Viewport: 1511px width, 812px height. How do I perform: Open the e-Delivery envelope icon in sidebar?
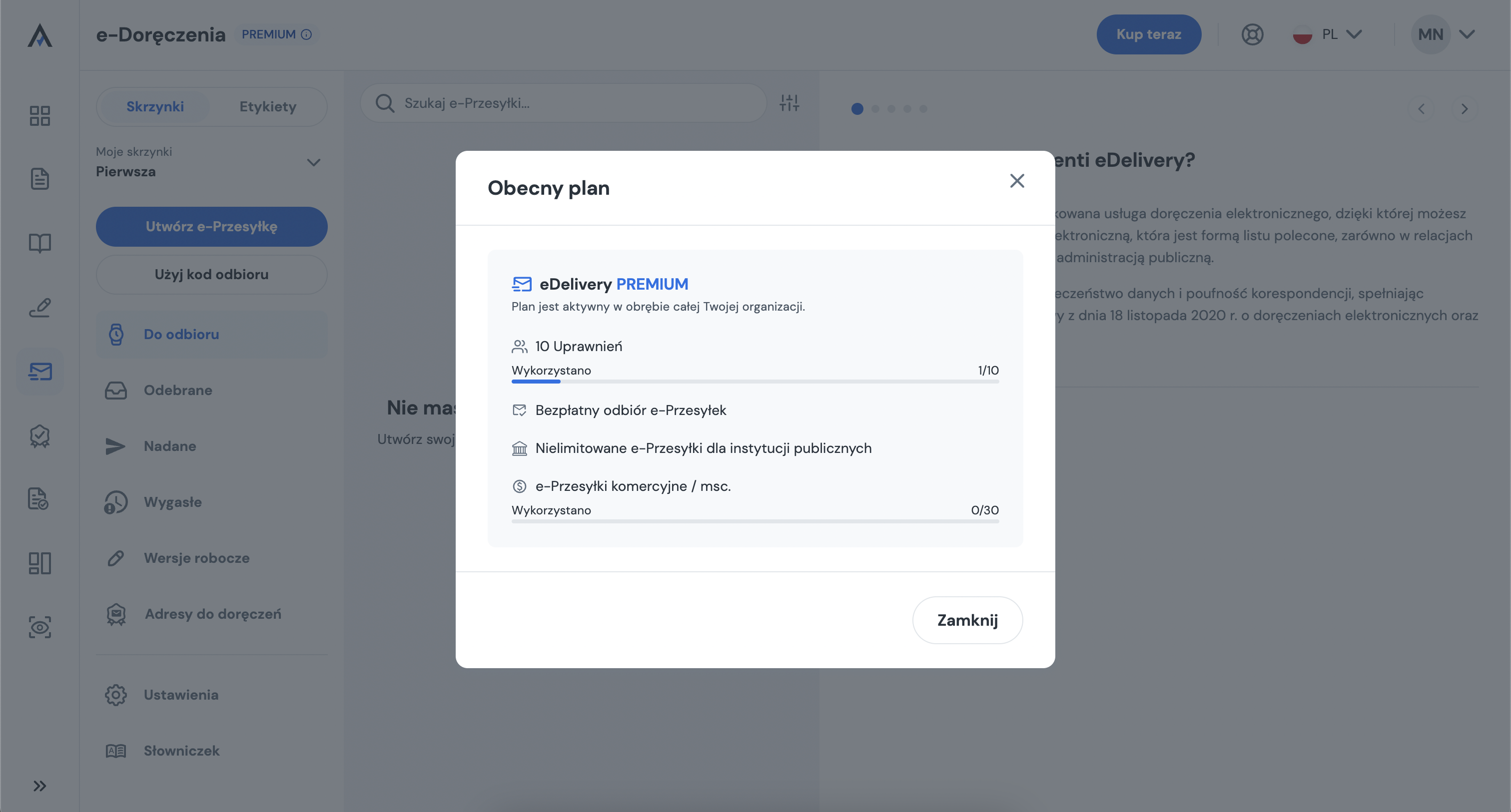[40, 371]
